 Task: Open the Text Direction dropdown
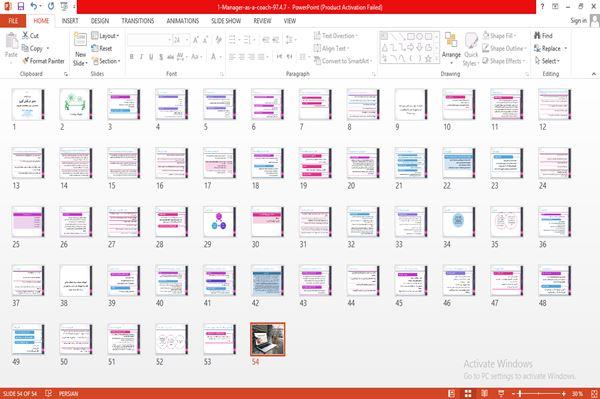pos(336,36)
